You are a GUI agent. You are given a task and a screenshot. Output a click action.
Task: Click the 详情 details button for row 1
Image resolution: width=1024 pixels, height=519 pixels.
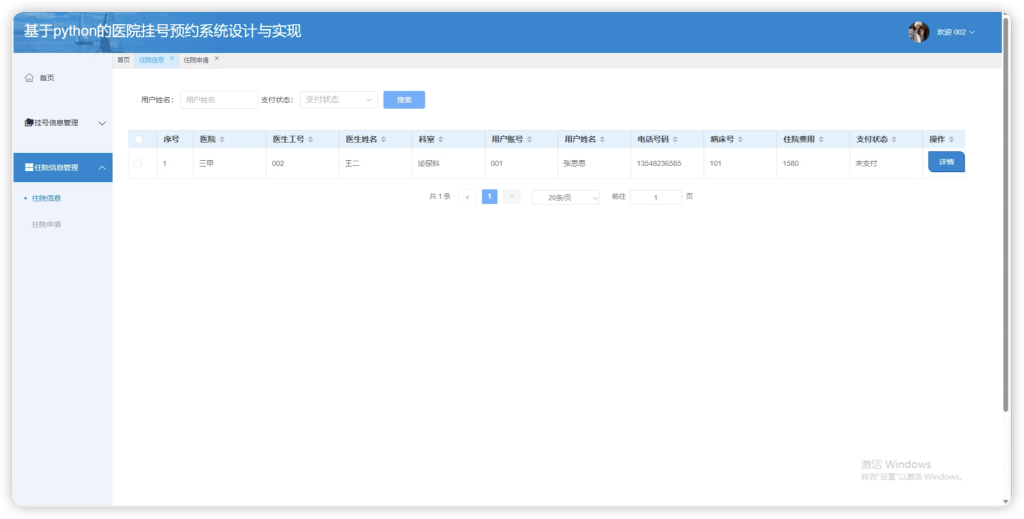point(946,162)
